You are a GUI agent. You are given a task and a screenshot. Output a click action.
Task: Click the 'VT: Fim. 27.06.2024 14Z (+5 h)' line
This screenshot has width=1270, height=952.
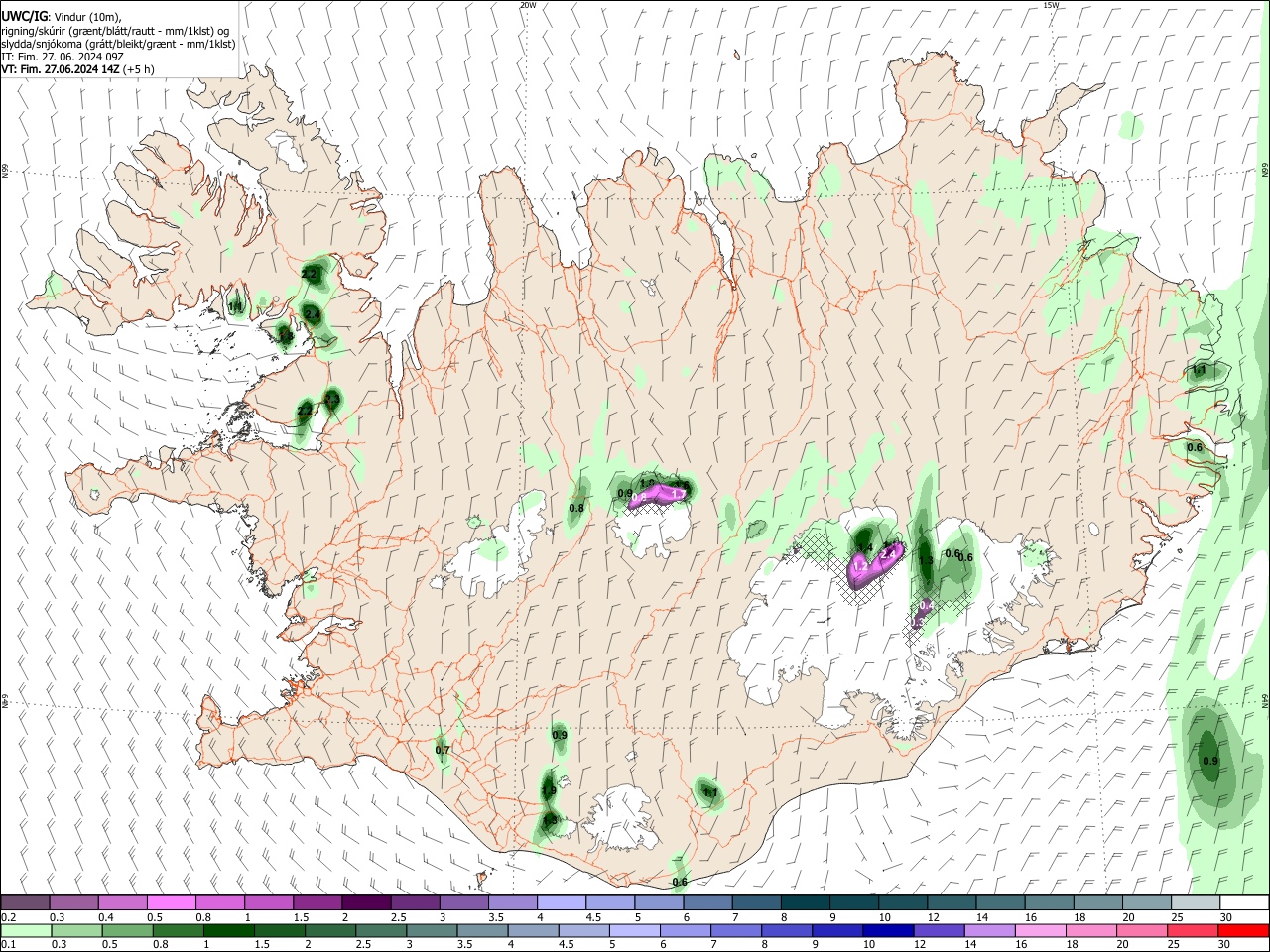(77, 69)
